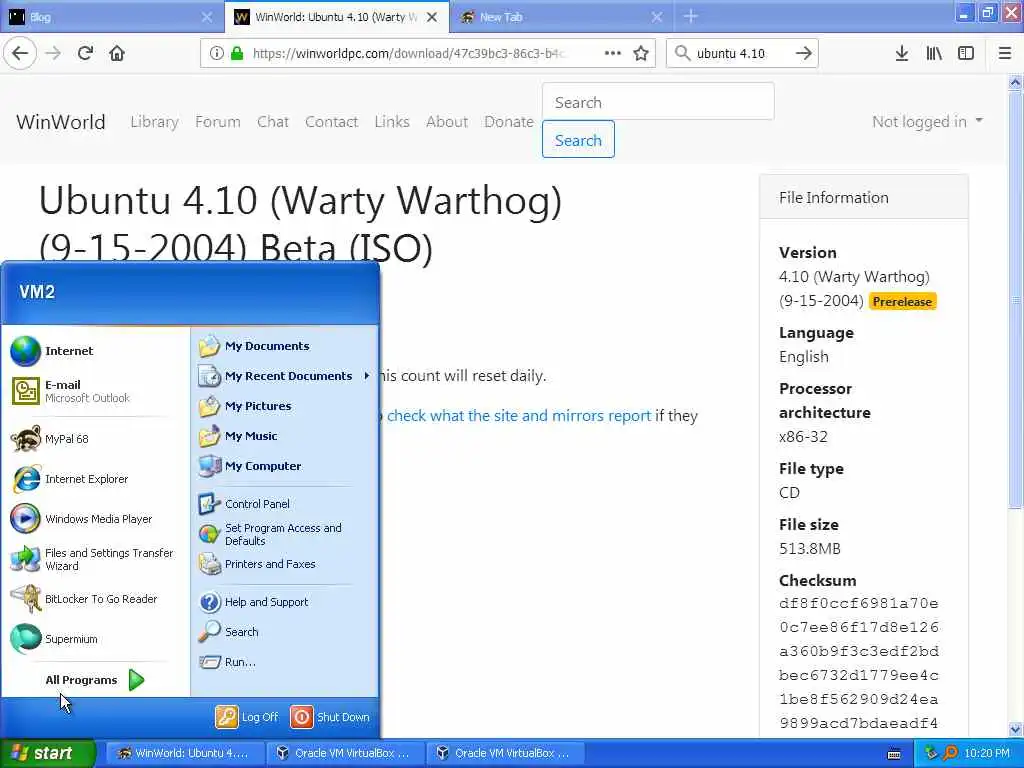Open Windows Media Player

tap(95, 519)
